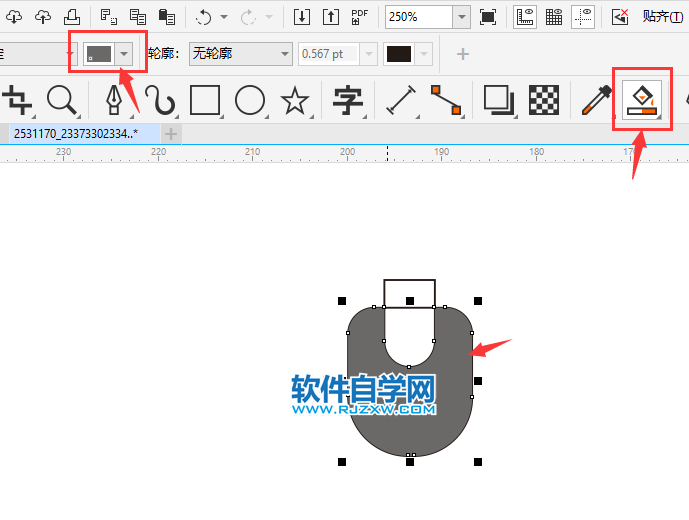
Task: Click the Copy icon in toolbar
Action: (138, 17)
